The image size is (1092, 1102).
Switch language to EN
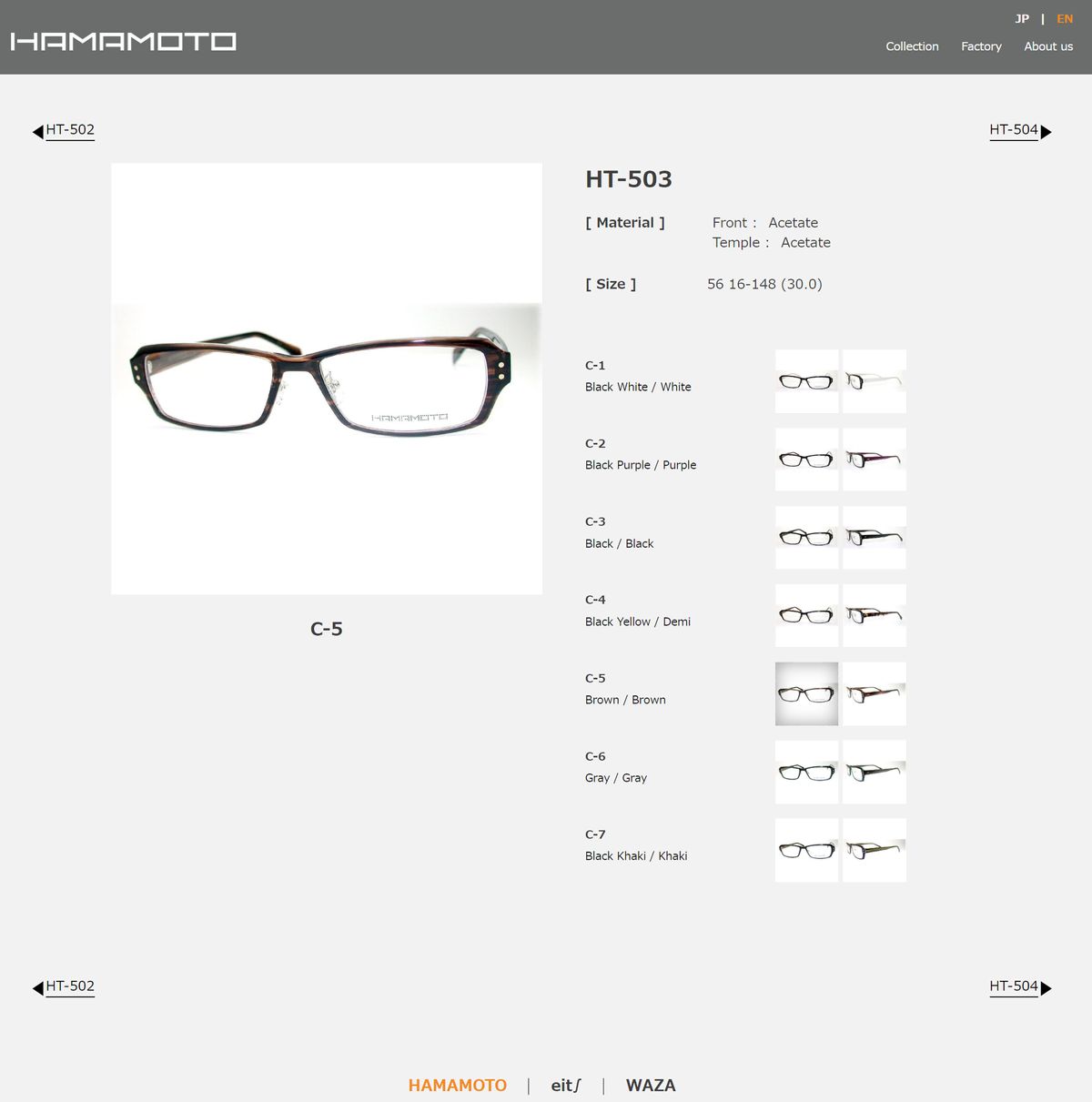click(x=1065, y=19)
